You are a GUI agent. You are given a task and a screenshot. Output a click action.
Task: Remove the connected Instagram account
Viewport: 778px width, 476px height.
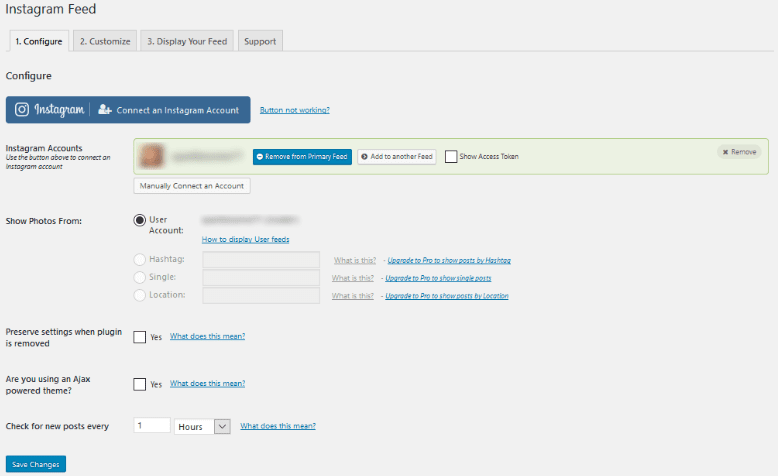point(739,152)
